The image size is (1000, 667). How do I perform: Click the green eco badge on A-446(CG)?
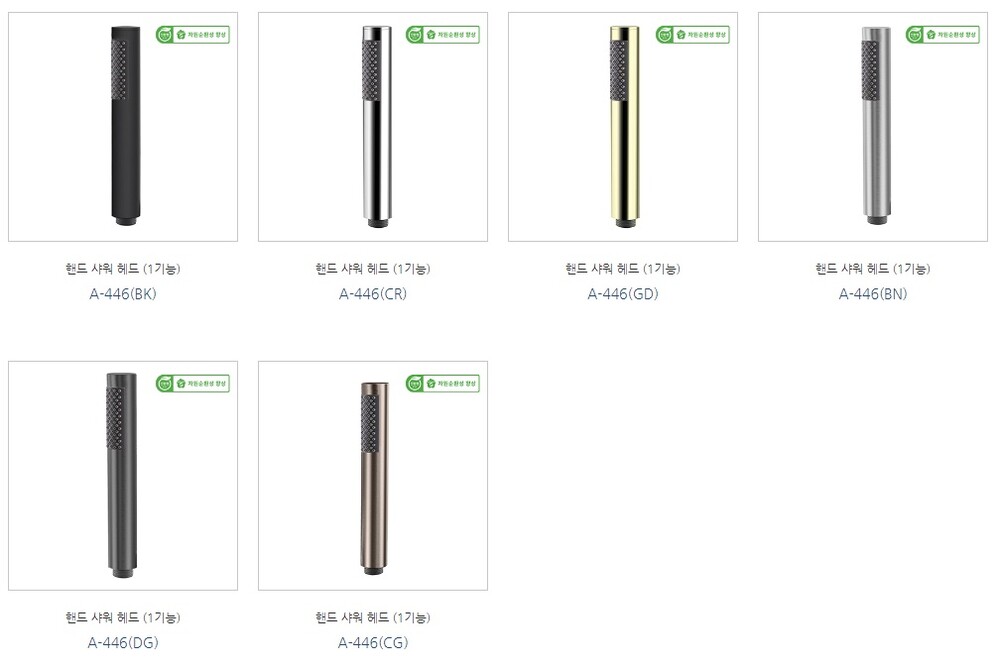coord(443,383)
